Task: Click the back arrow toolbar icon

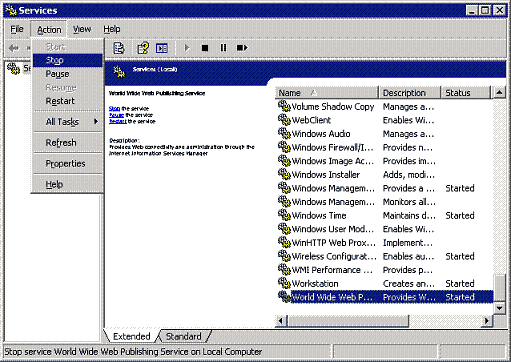Action: (x=14, y=48)
